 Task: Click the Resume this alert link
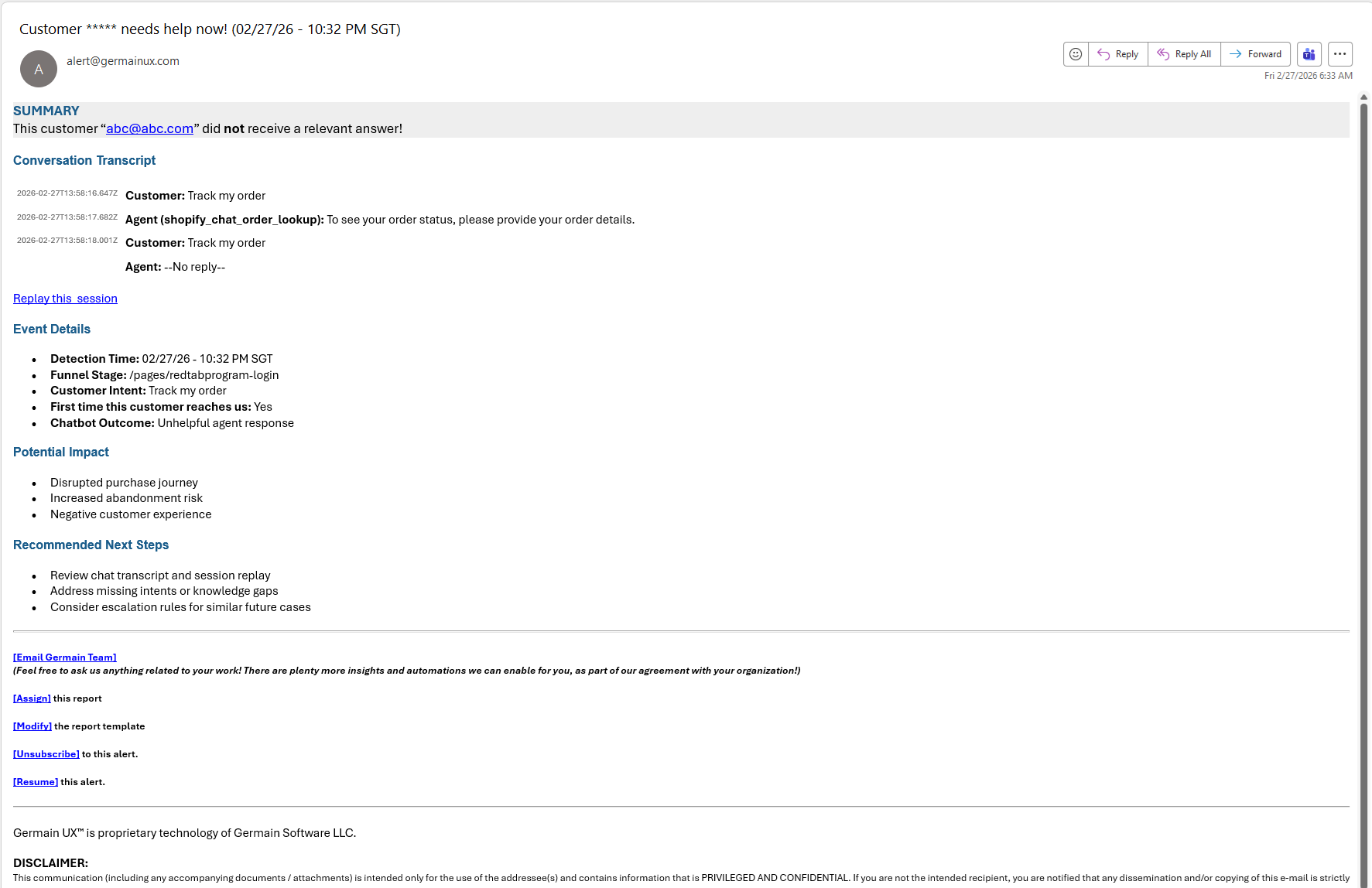point(36,782)
